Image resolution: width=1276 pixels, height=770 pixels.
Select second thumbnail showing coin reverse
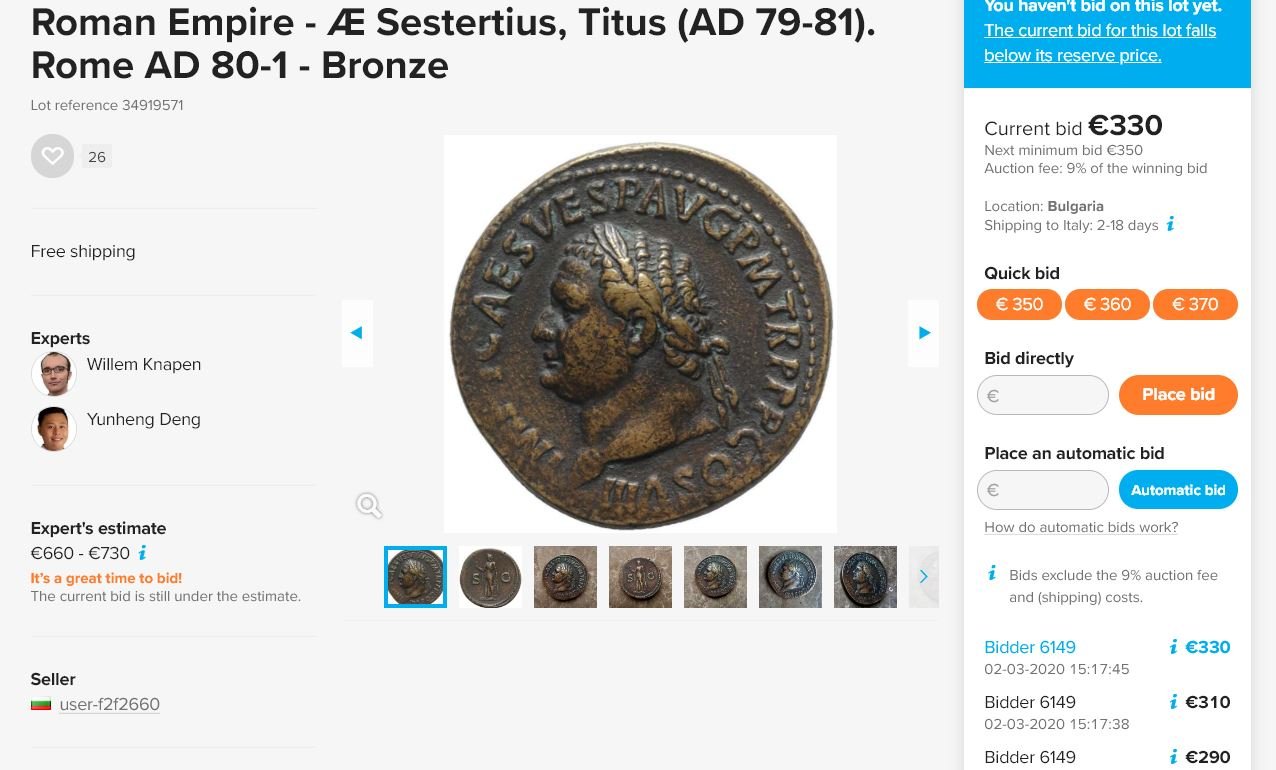pyautogui.click(x=490, y=577)
